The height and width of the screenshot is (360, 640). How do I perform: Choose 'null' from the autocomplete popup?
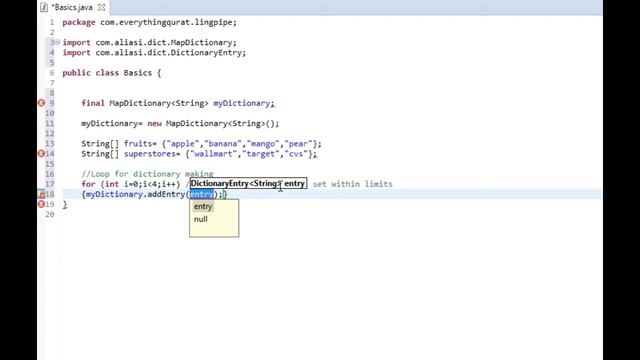pos(201,219)
